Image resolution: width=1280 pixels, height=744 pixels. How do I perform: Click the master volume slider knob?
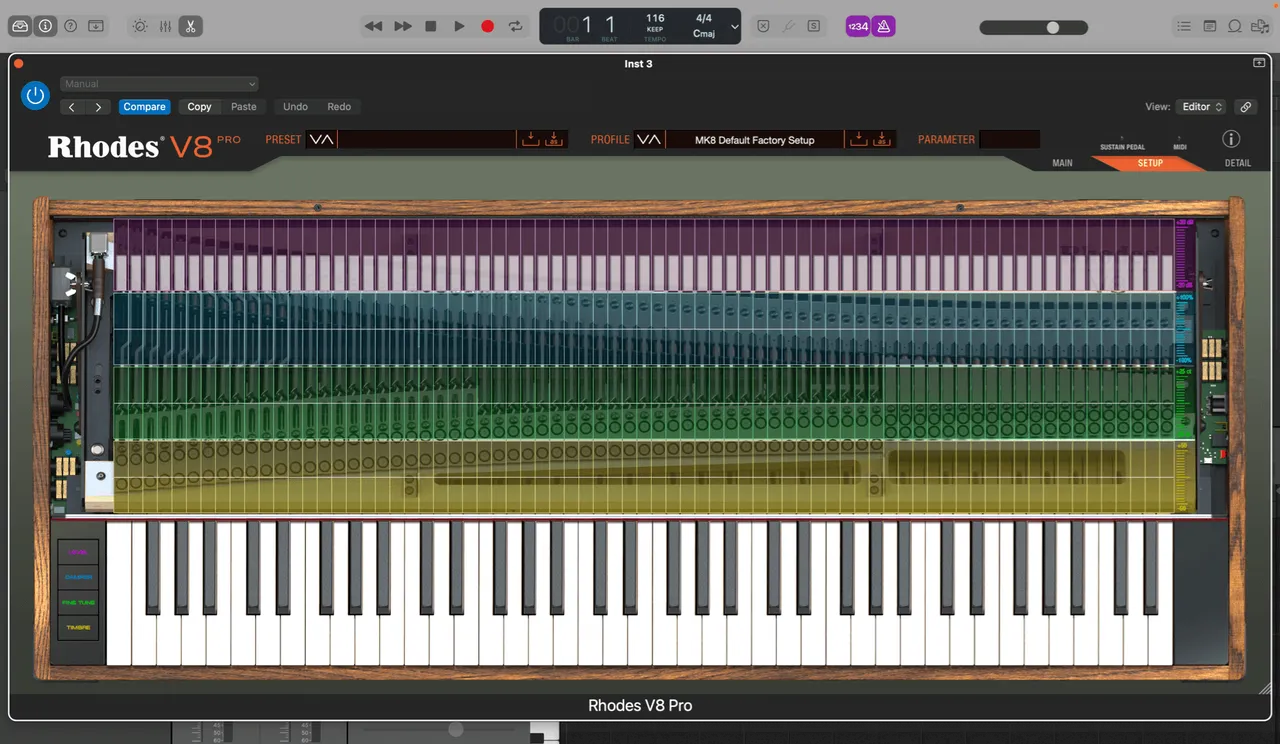pos(1052,28)
